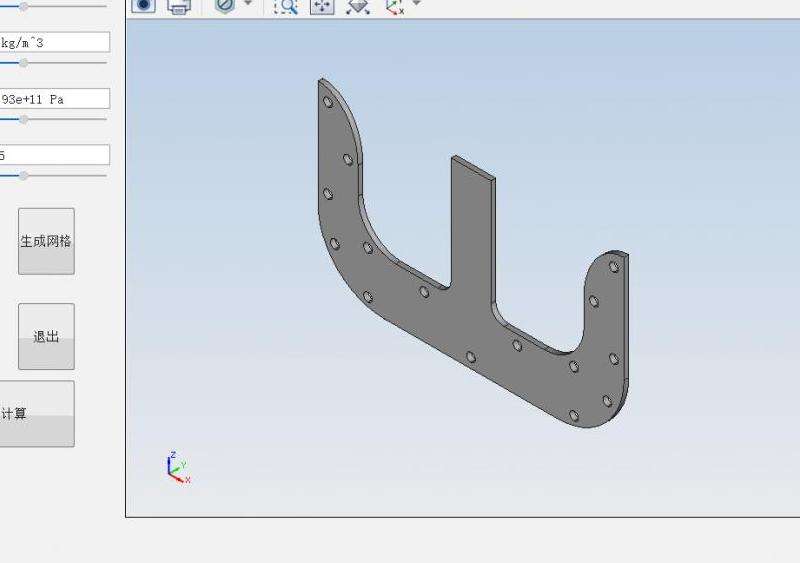
Task: Open the dropdown arrow beside the shield icon
Action: pos(248,3)
